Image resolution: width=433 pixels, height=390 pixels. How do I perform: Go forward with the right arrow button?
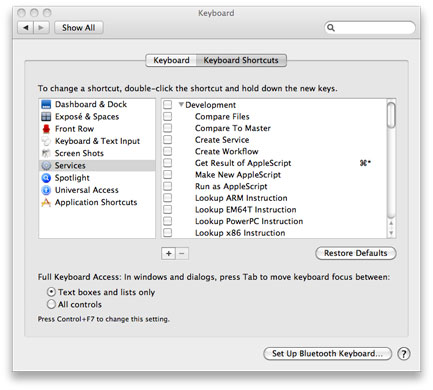41,28
